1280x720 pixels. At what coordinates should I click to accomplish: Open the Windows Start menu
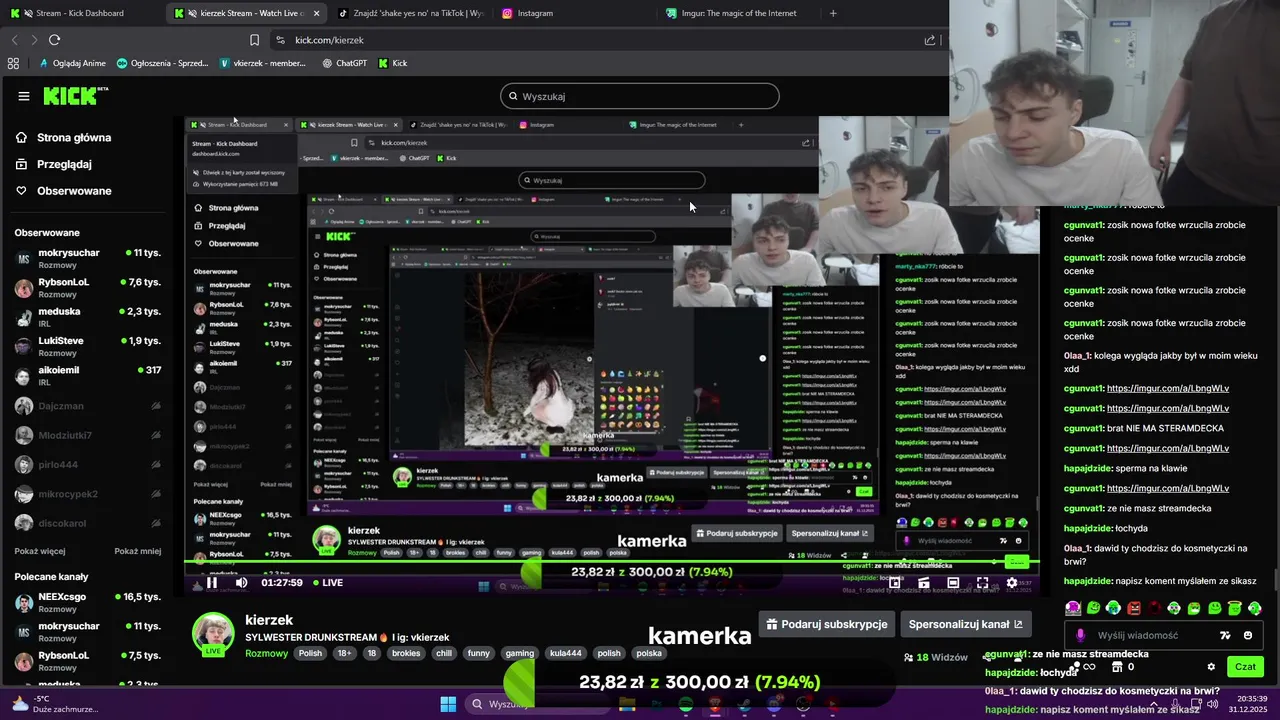coord(448,704)
